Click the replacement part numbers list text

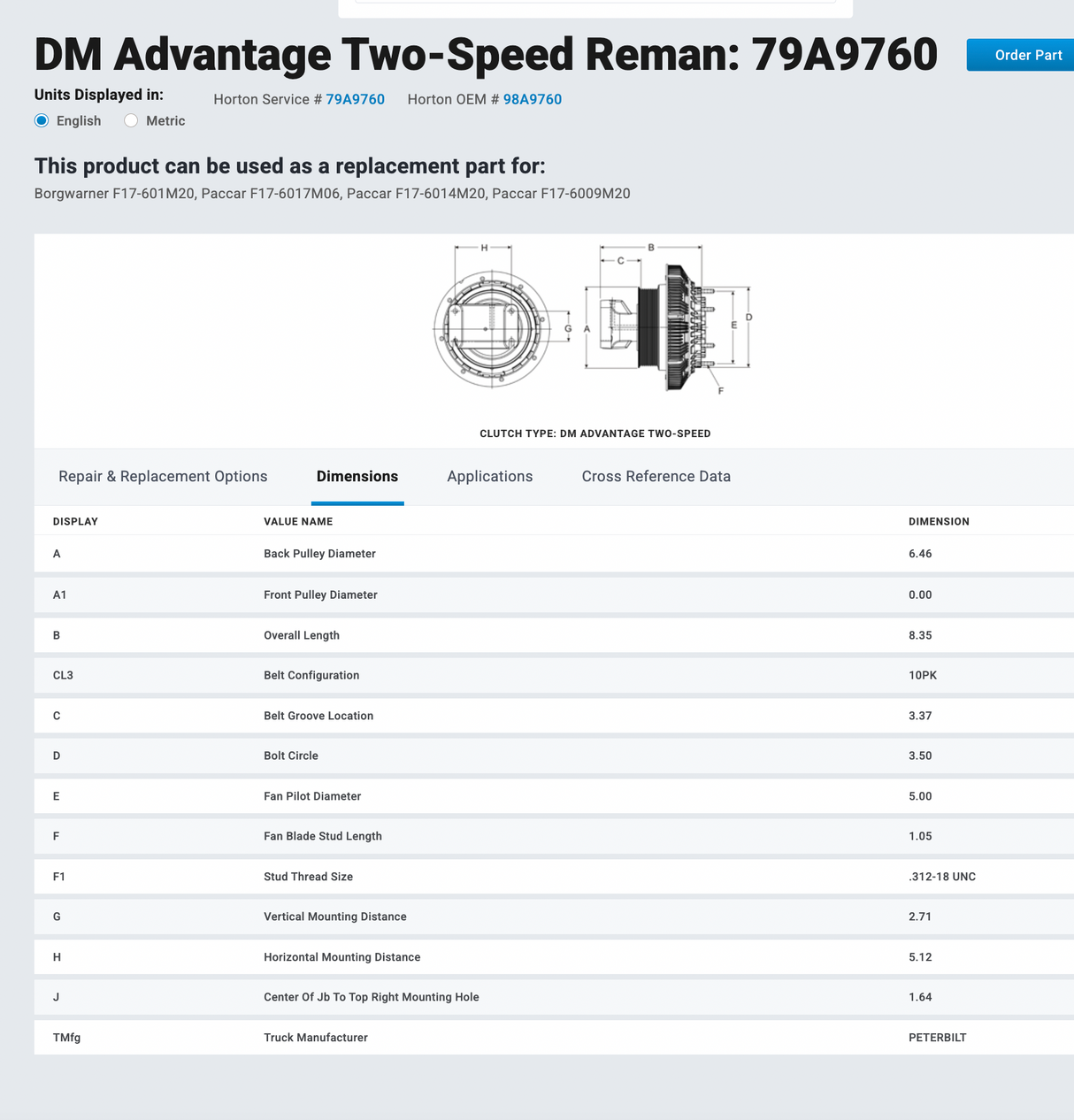333,194
